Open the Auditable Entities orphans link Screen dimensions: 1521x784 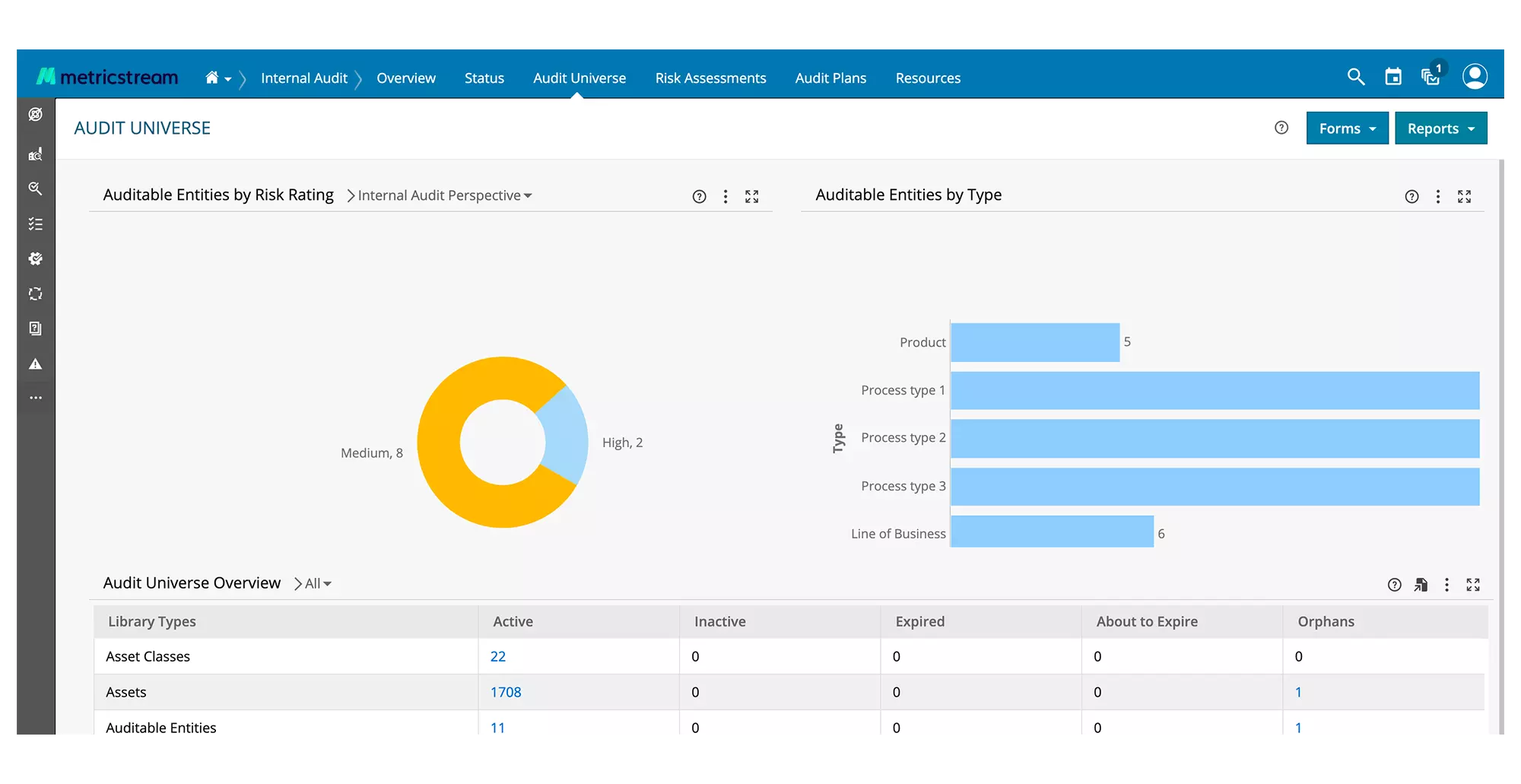coord(1298,728)
